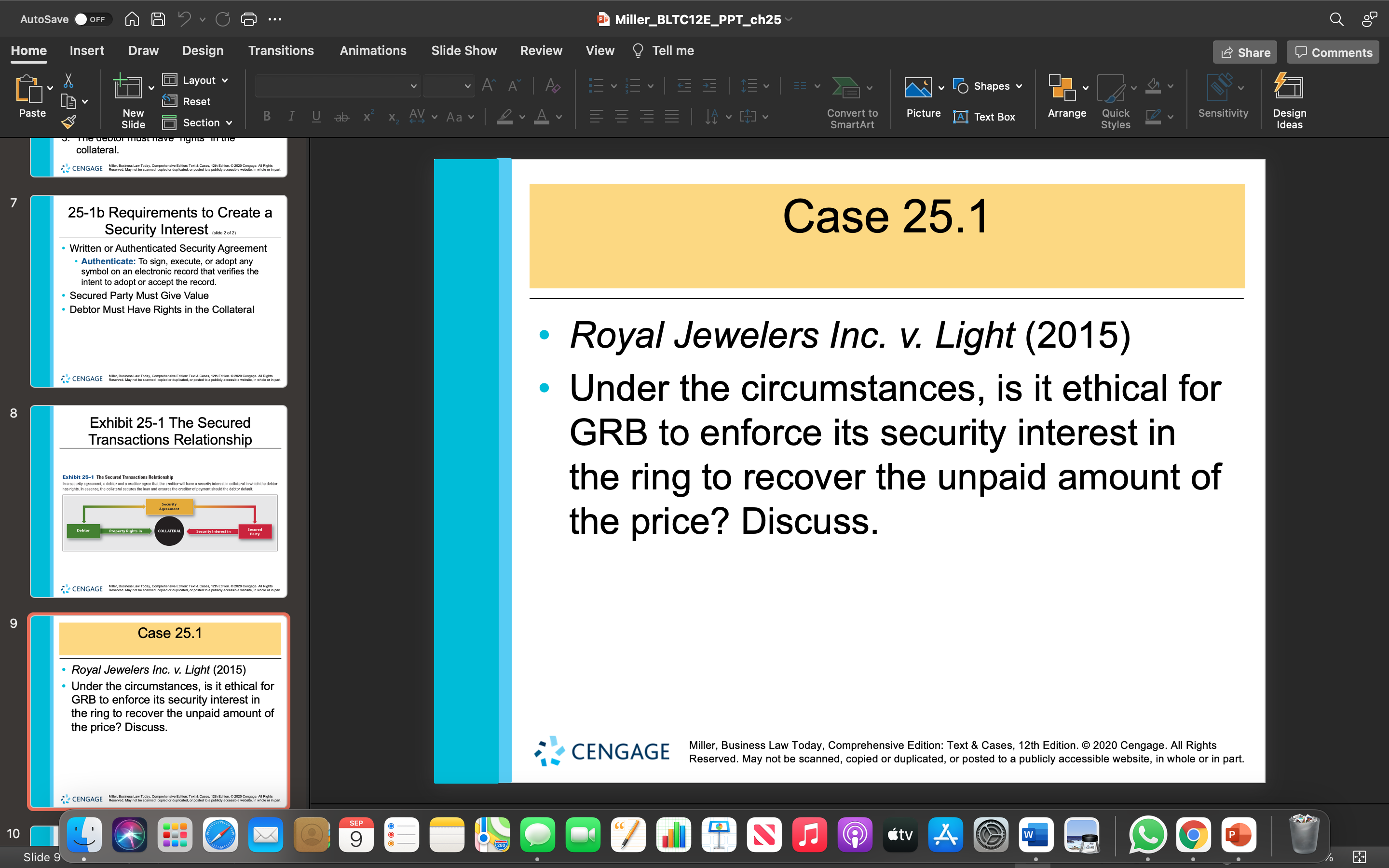Save the presentation with the floppy disk icon
The width and height of the screenshot is (1389, 868).
tap(158, 19)
